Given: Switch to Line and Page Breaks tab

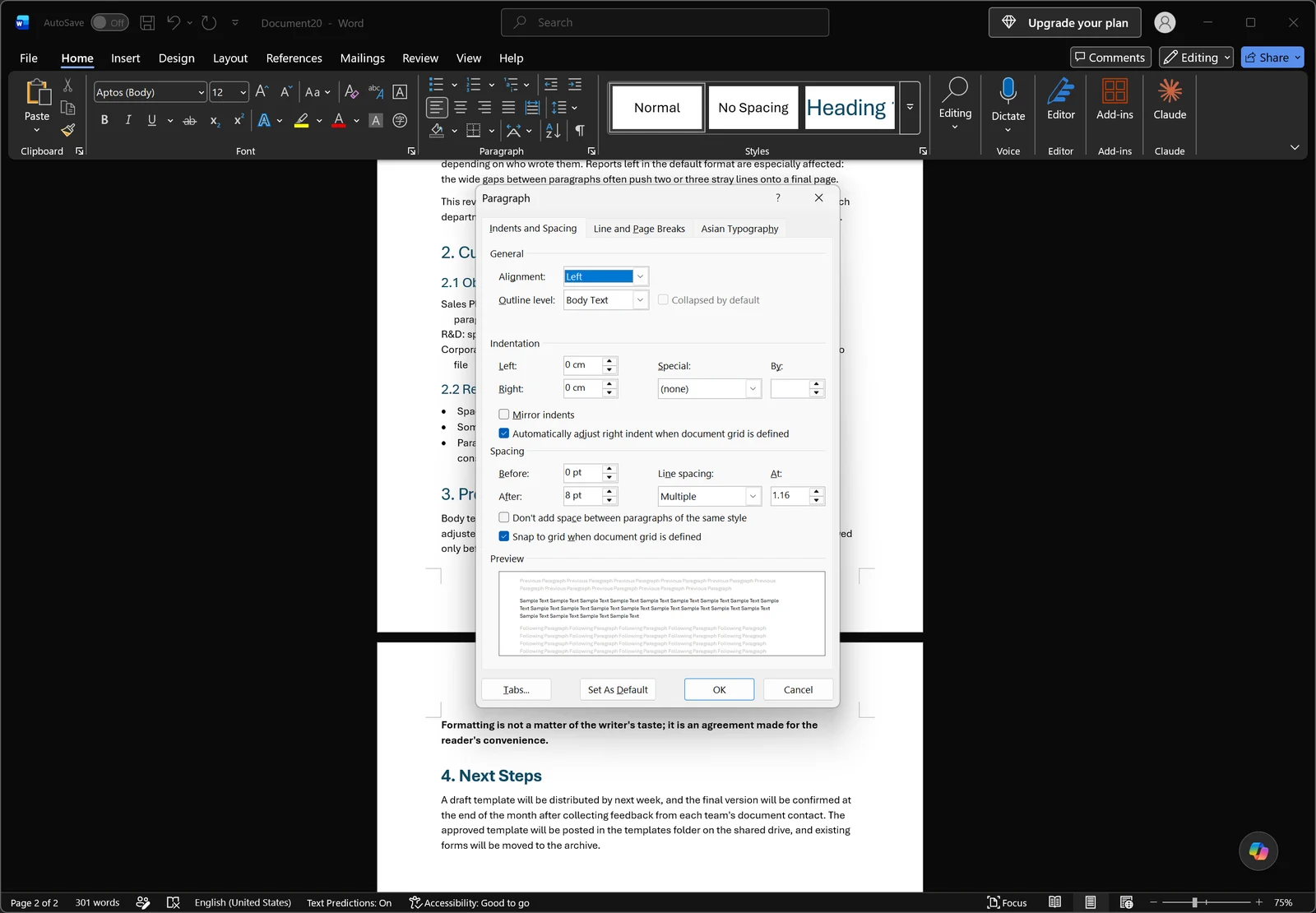Looking at the screenshot, I should (x=639, y=229).
